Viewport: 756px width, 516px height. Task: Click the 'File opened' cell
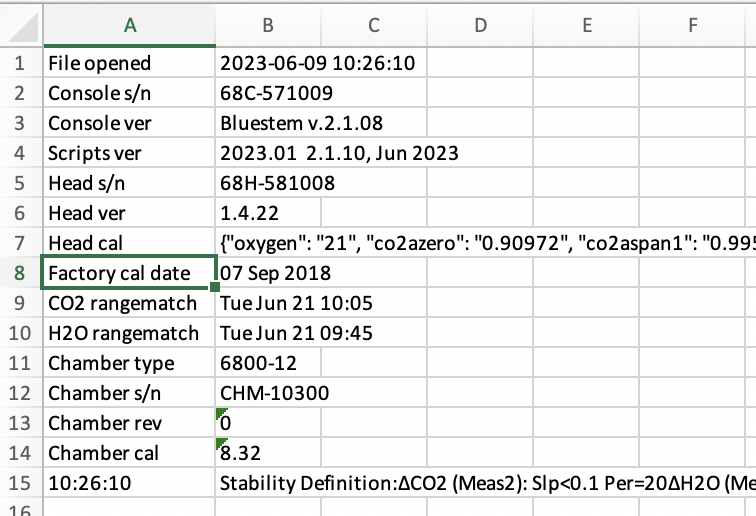pyautogui.click(x=129, y=63)
